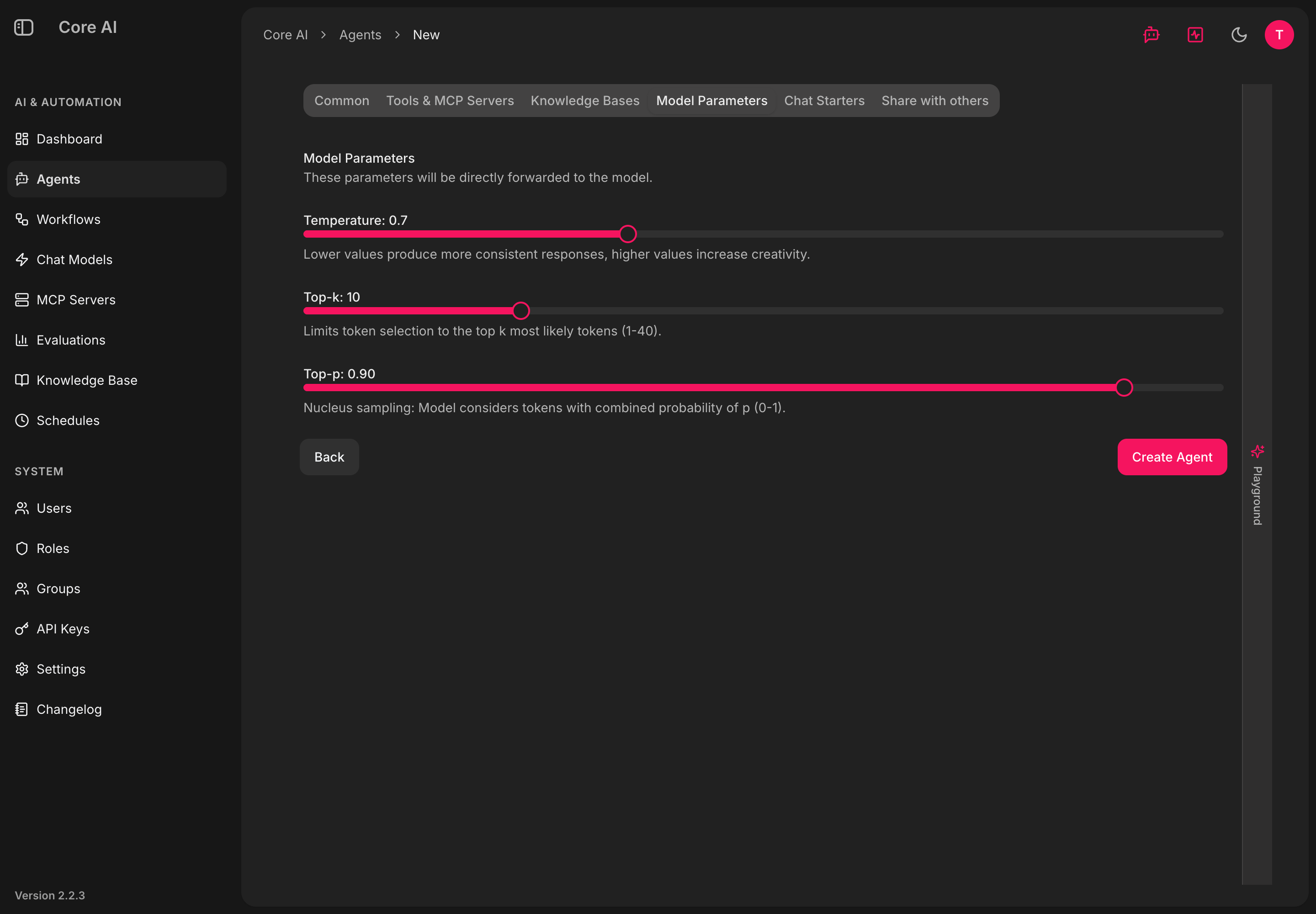1316x914 pixels.
Task: Click the Temperature: 0.7 label
Action: (355, 220)
